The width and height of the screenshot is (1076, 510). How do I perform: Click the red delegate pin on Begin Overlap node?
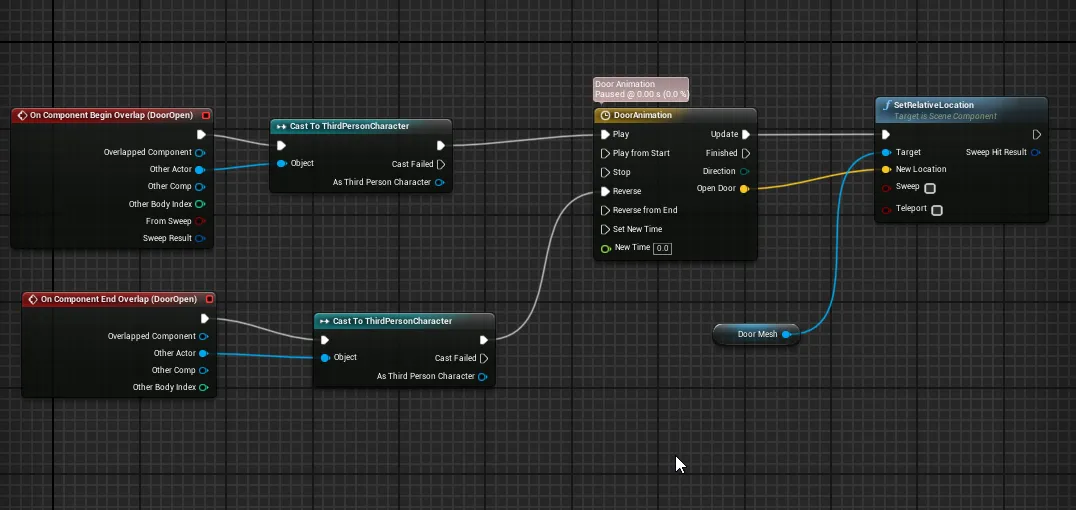(x=206, y=115)
